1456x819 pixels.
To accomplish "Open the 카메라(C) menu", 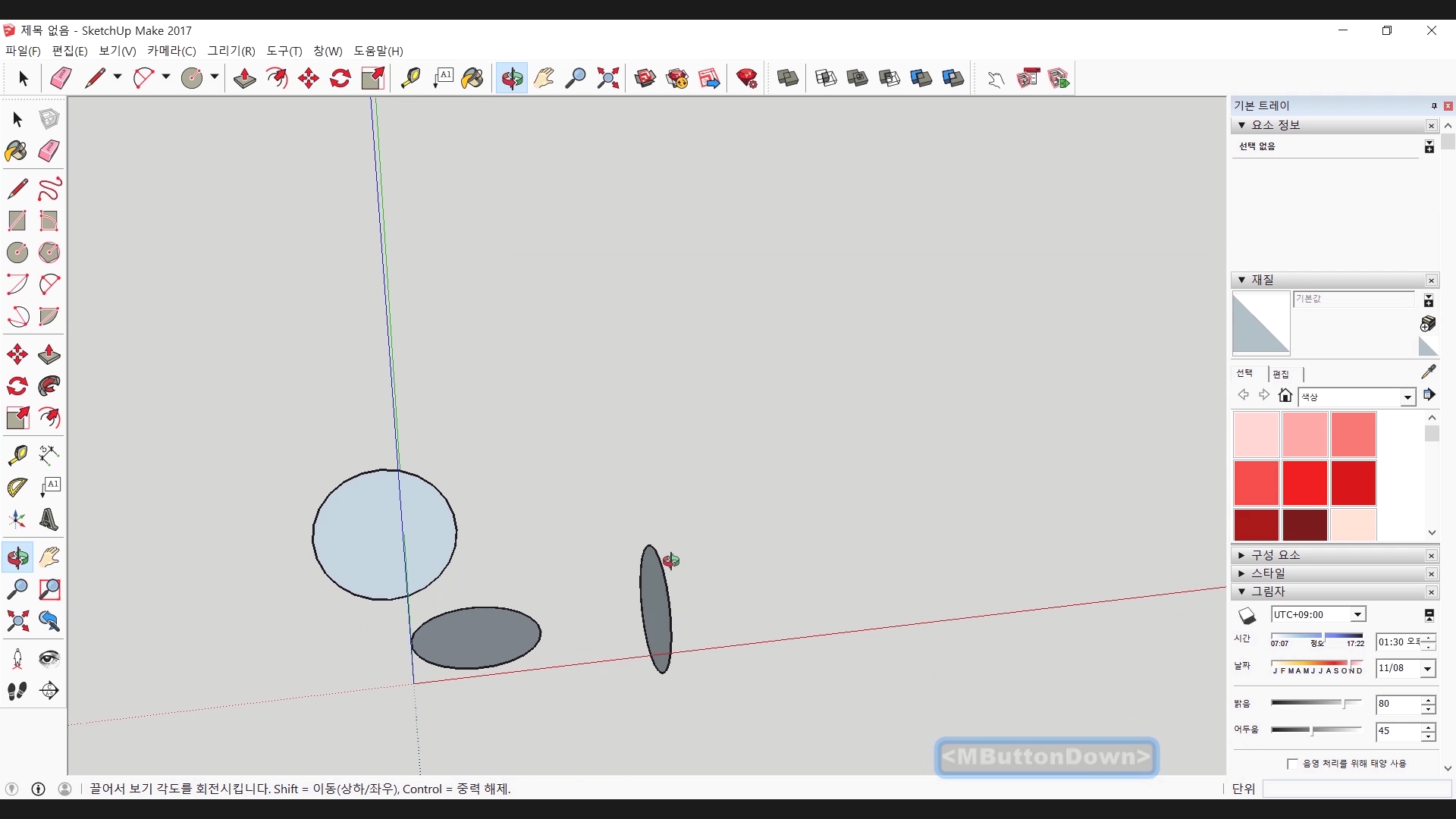I will 171,51.
